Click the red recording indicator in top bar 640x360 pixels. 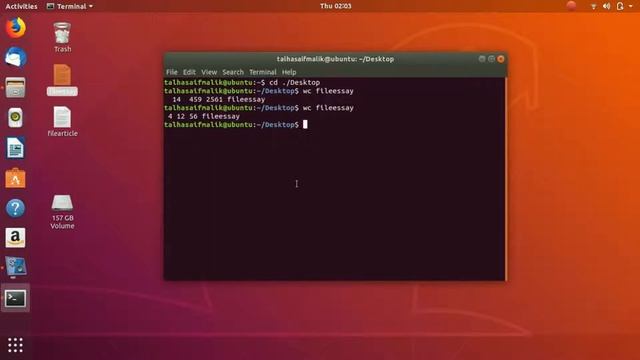[571, 6]
